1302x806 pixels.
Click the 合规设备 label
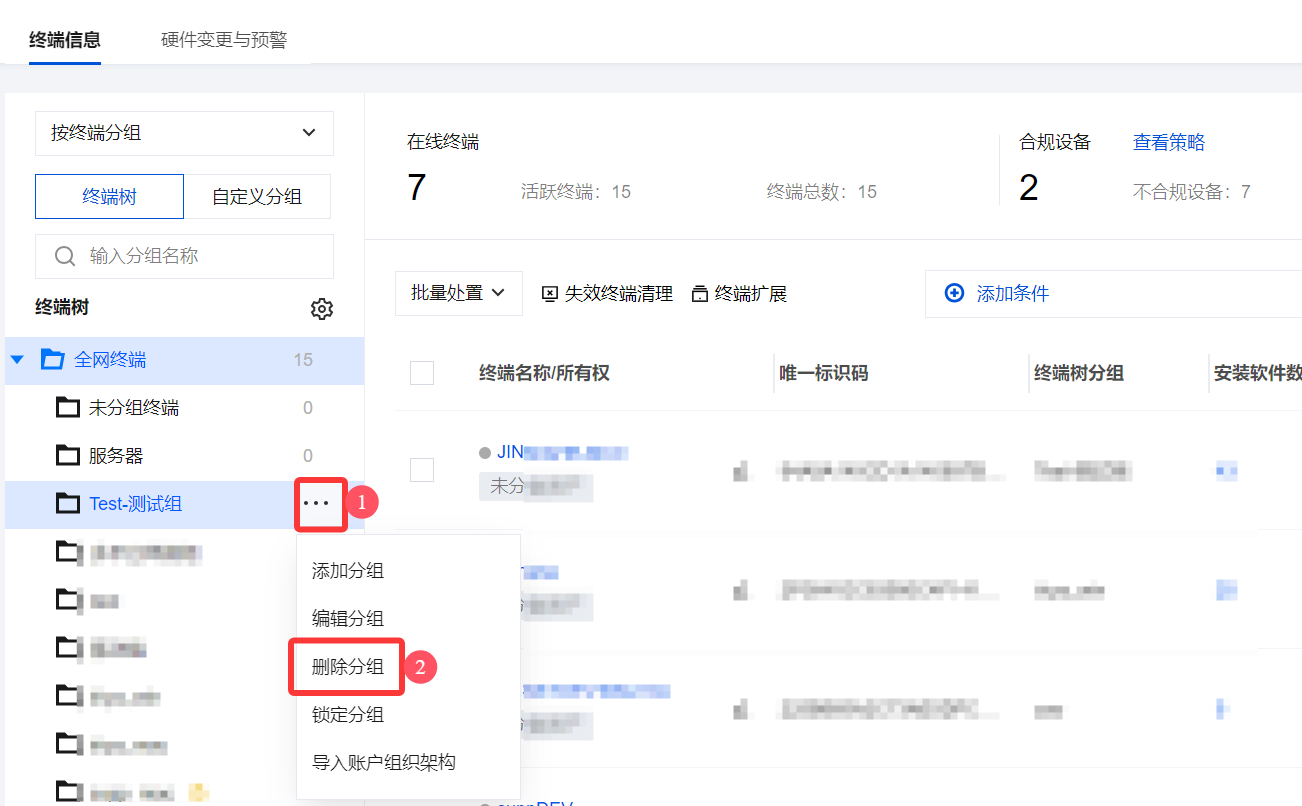click(1055, 142)
